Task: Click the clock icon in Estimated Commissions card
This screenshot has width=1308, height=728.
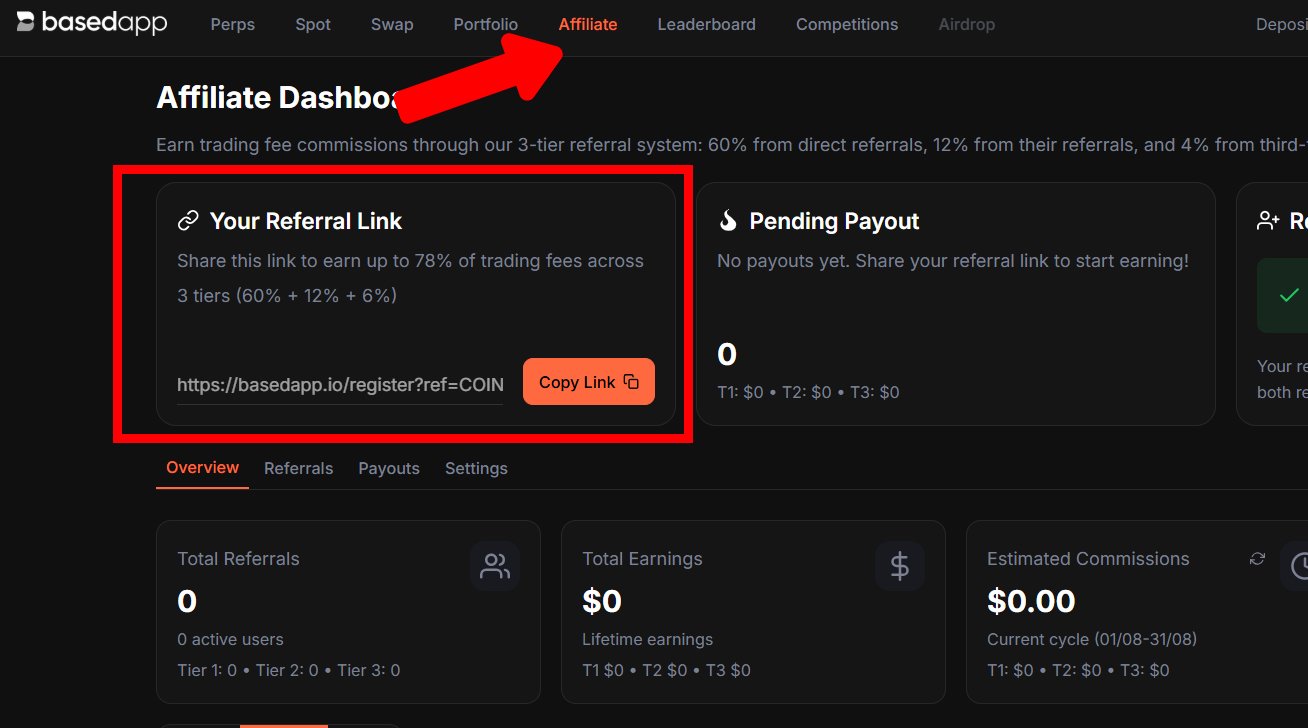Action: click(x=1298, y=566)
